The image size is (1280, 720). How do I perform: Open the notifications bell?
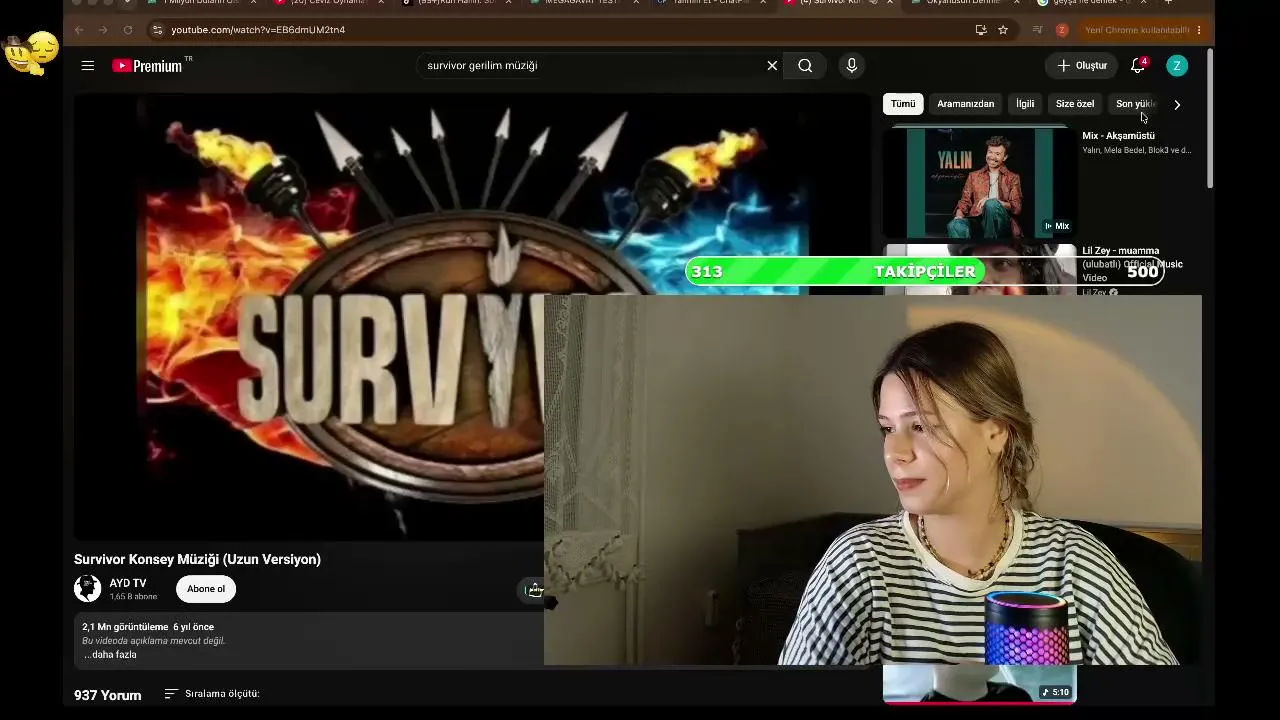[1138, 66]
